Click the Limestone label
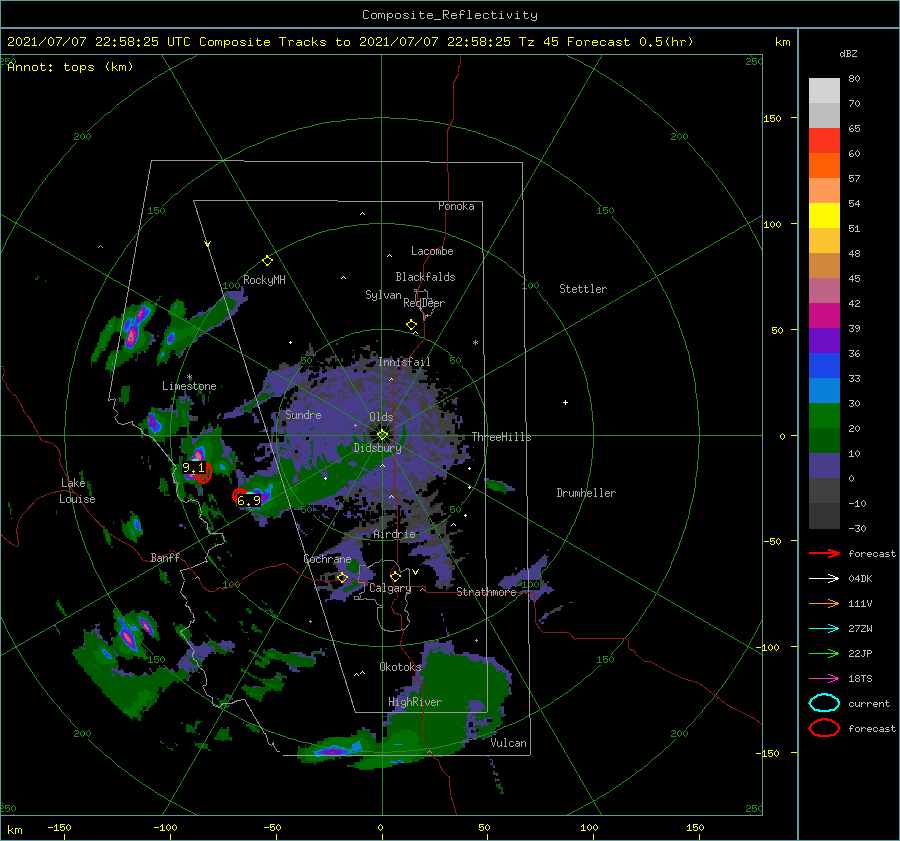Screen dimensions: 900x841 point(189,386)
